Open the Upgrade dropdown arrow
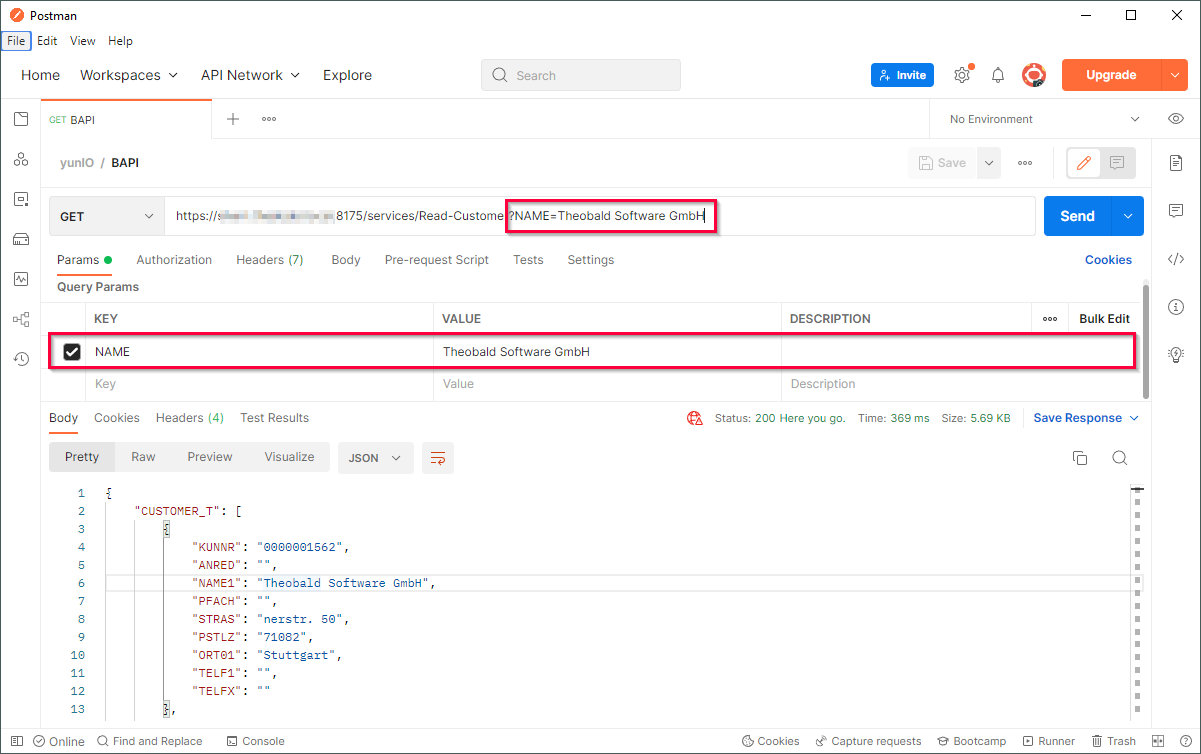 (x=1174, y=75)
